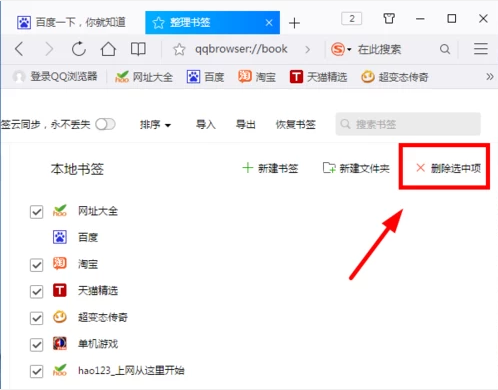Uncheck the 单机游戏 checkbox

(36, 345)
